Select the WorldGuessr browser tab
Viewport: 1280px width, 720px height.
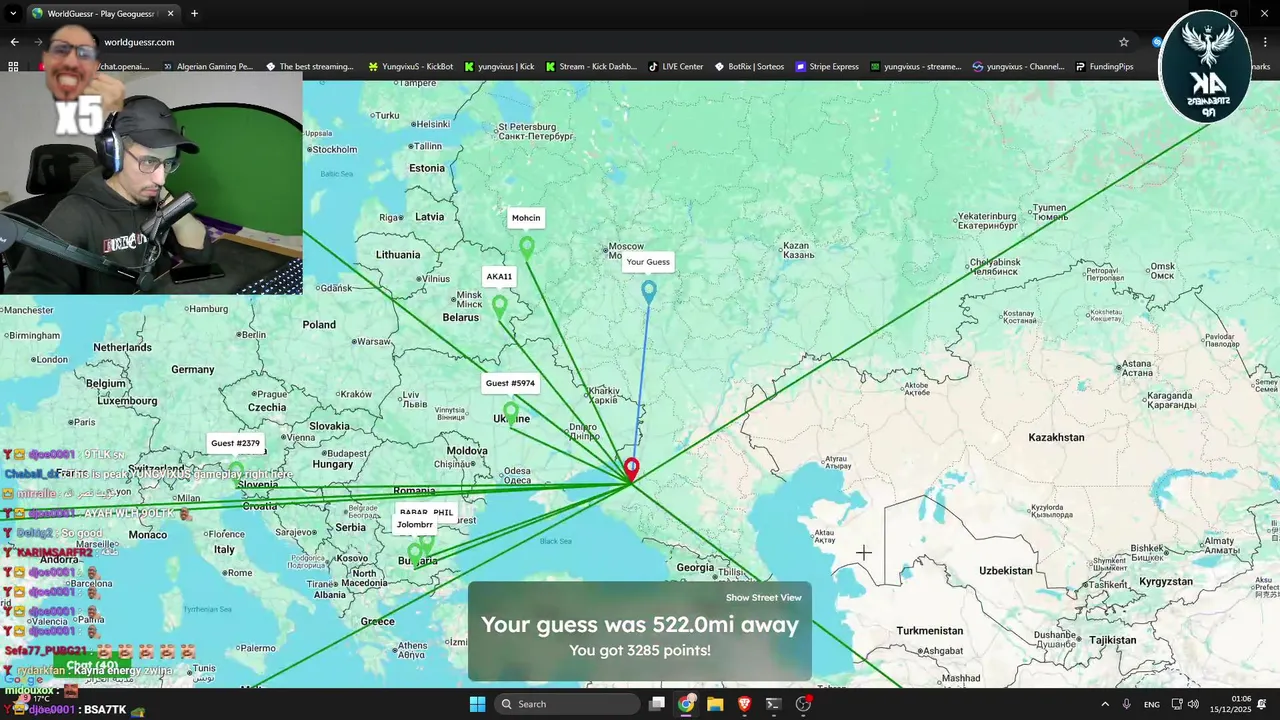point(103,13)
